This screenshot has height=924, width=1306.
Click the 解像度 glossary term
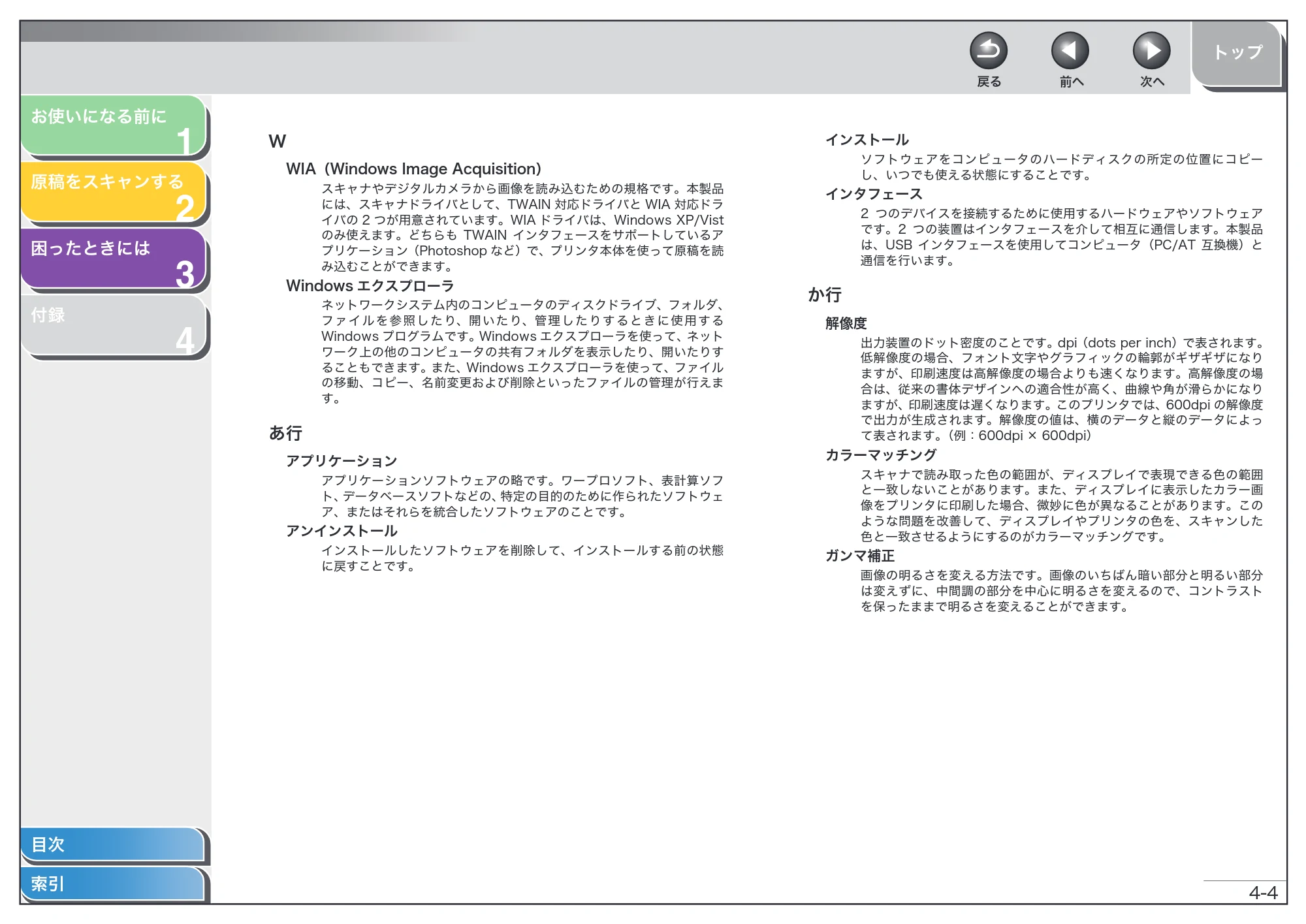846,323
